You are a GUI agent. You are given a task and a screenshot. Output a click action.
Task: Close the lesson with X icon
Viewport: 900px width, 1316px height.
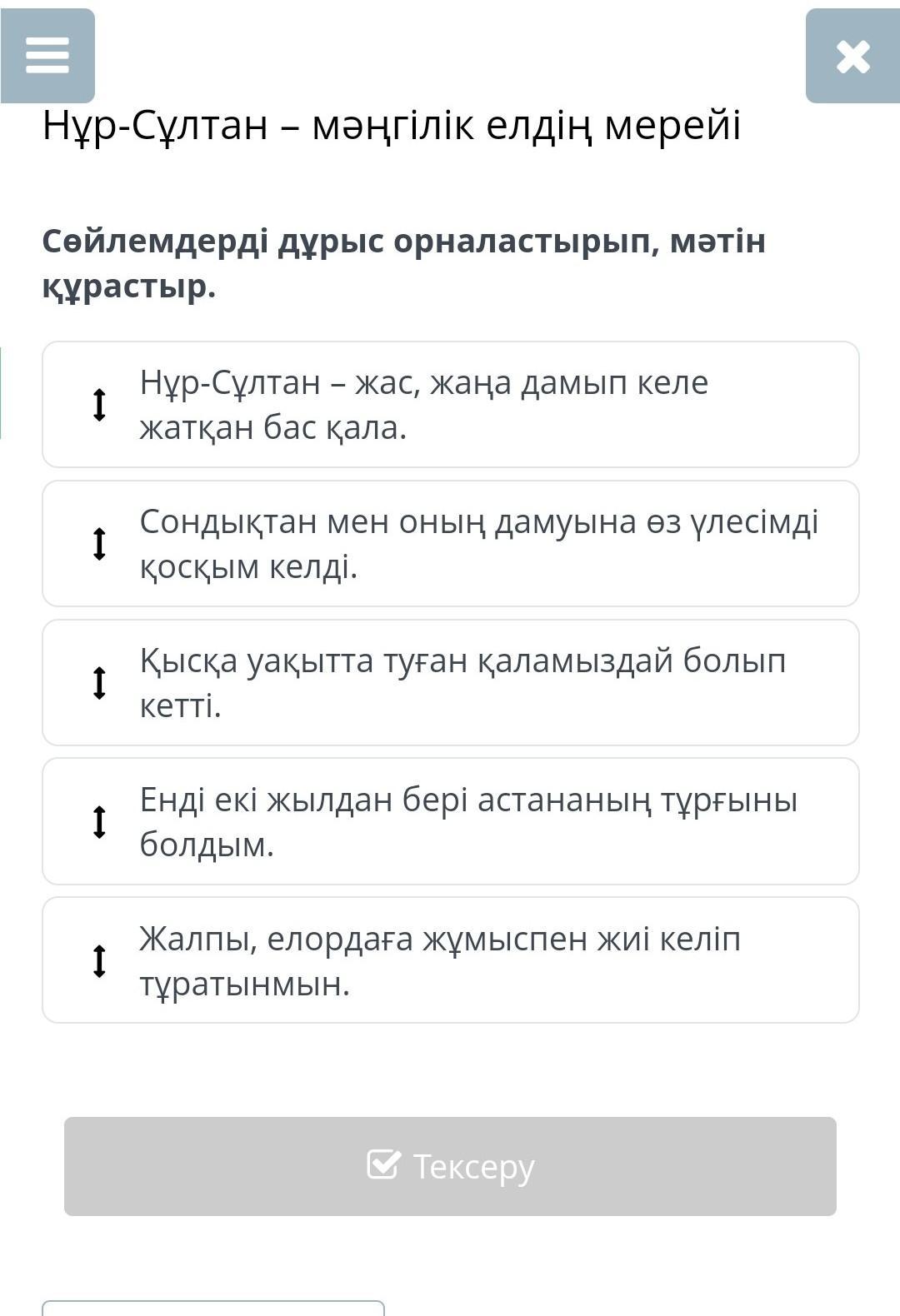[x=852, y=57]
